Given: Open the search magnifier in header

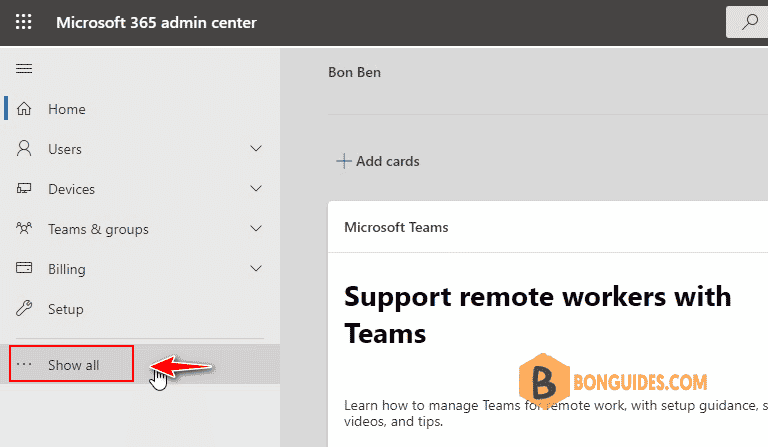Looking at the screenshot, I should click(749, 22).
